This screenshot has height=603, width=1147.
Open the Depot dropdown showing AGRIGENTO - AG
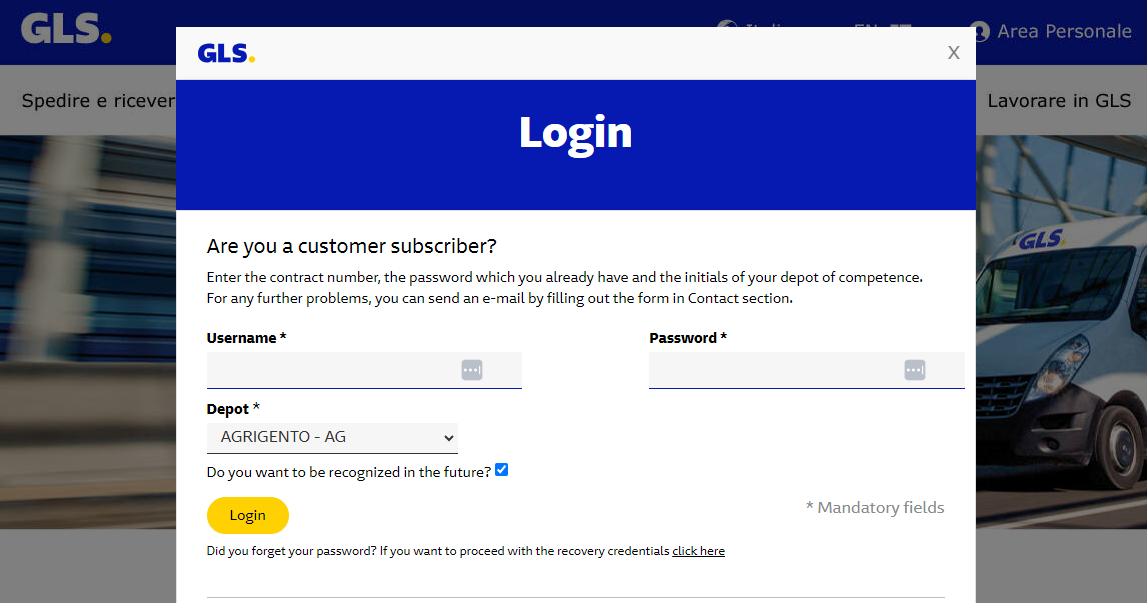coord(332,437)
